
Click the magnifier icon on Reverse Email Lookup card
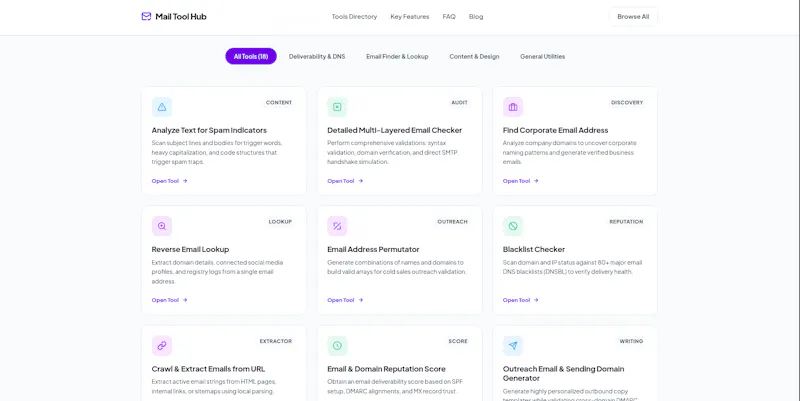pos(162,226)
